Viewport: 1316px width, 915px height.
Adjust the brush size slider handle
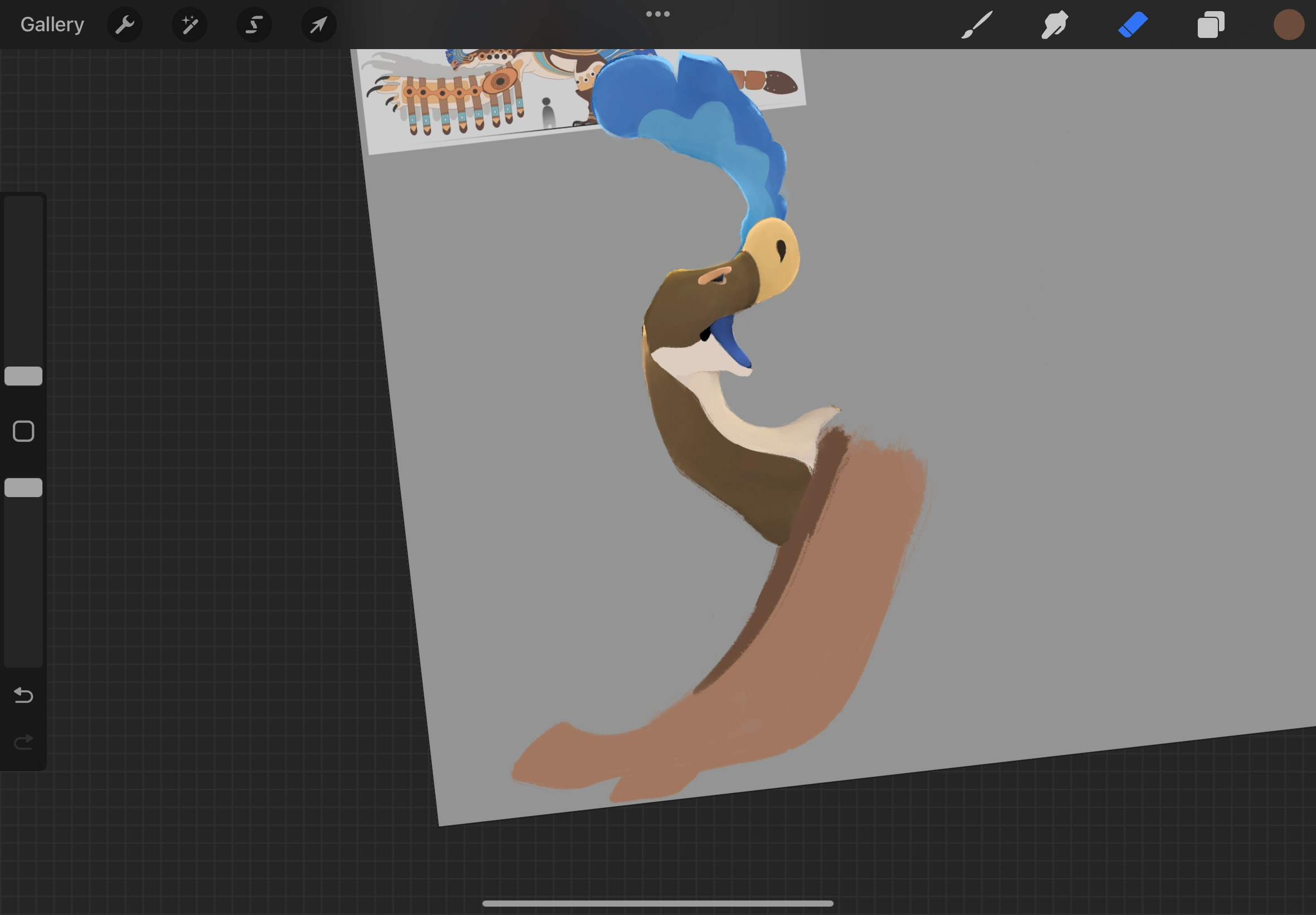(23, 375)
